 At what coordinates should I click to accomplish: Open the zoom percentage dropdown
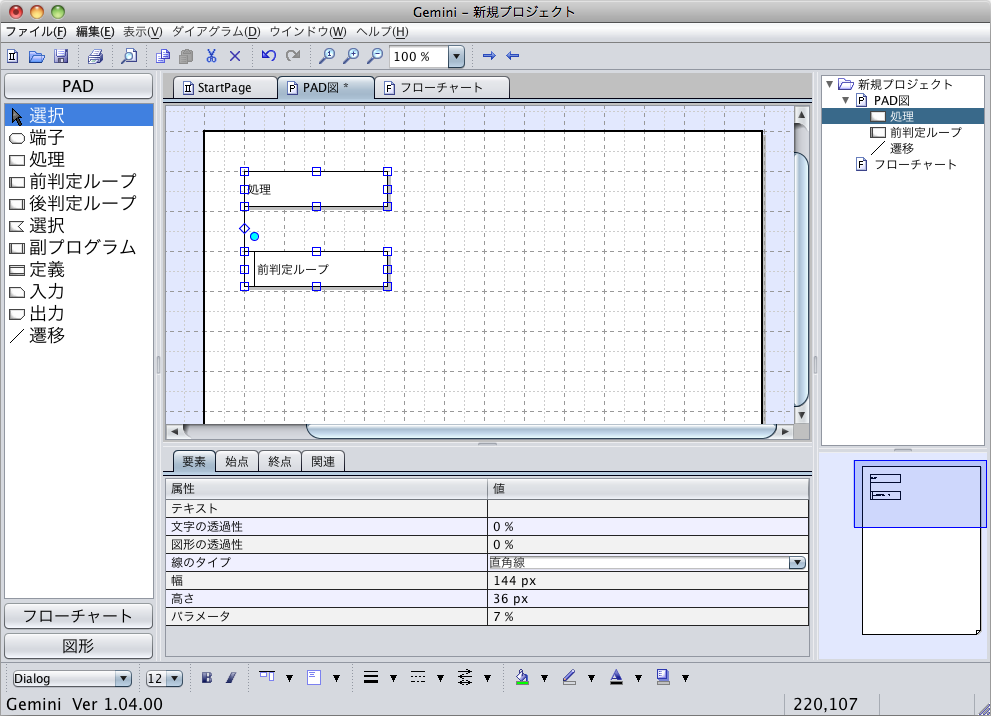pyautogui.click(x=456, y=56)
